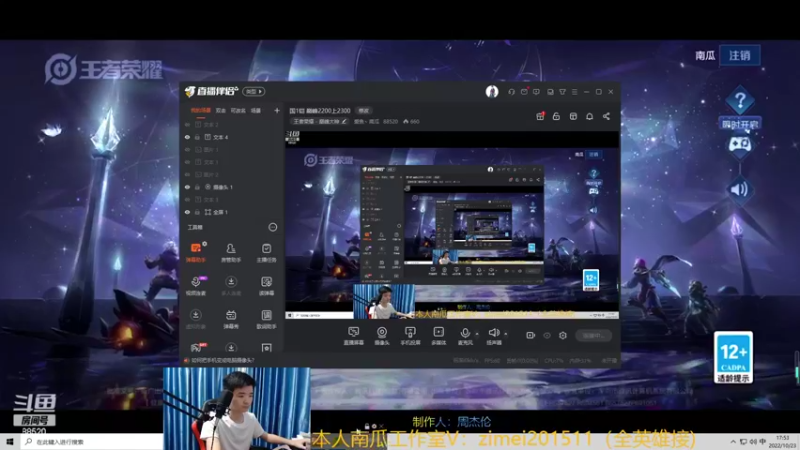Expand speaker options arrow
800x450 pixels.
coord(506,334)
